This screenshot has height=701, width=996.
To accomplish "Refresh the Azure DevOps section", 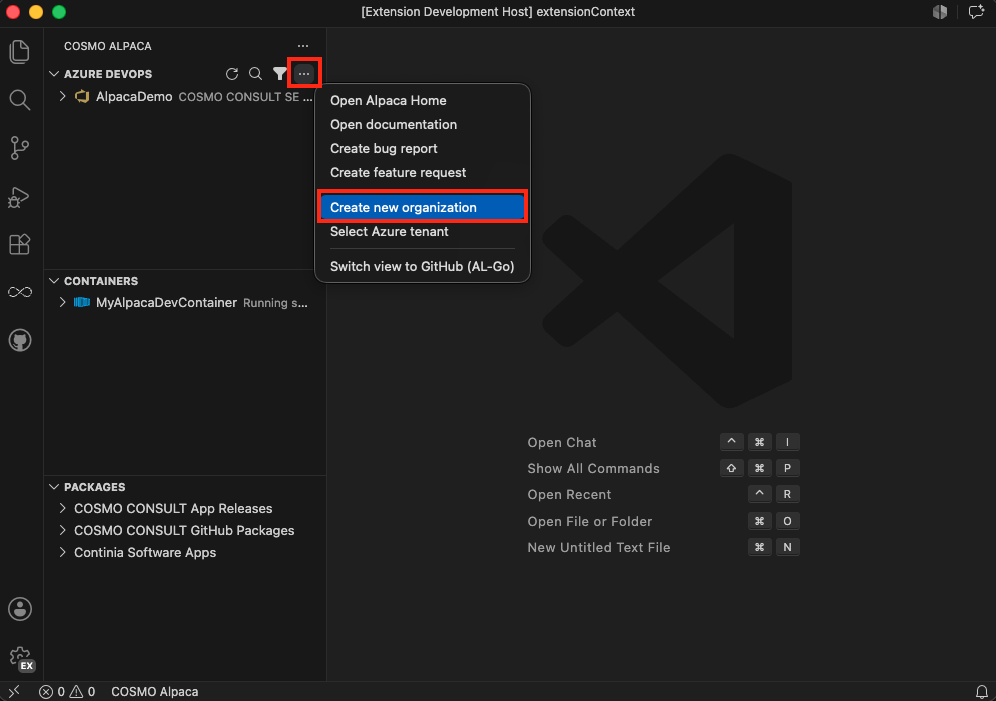I will pyautogui.click(x=232, y=74).
